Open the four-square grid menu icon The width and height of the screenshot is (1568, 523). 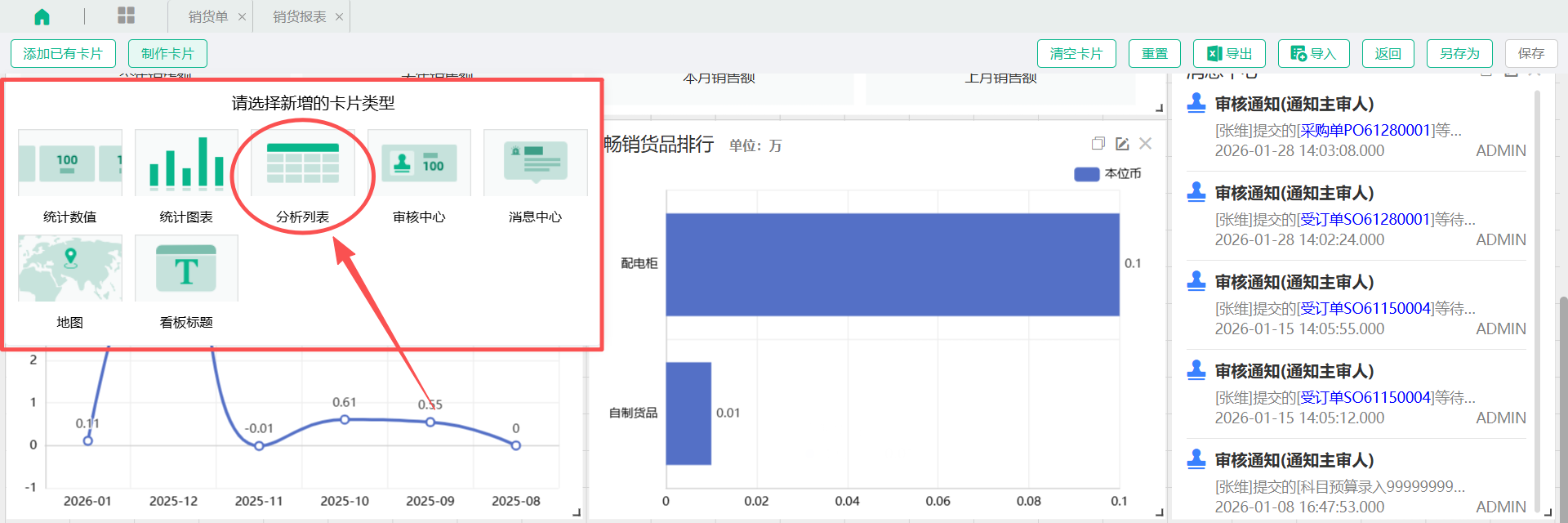click(x=126, y=16)
